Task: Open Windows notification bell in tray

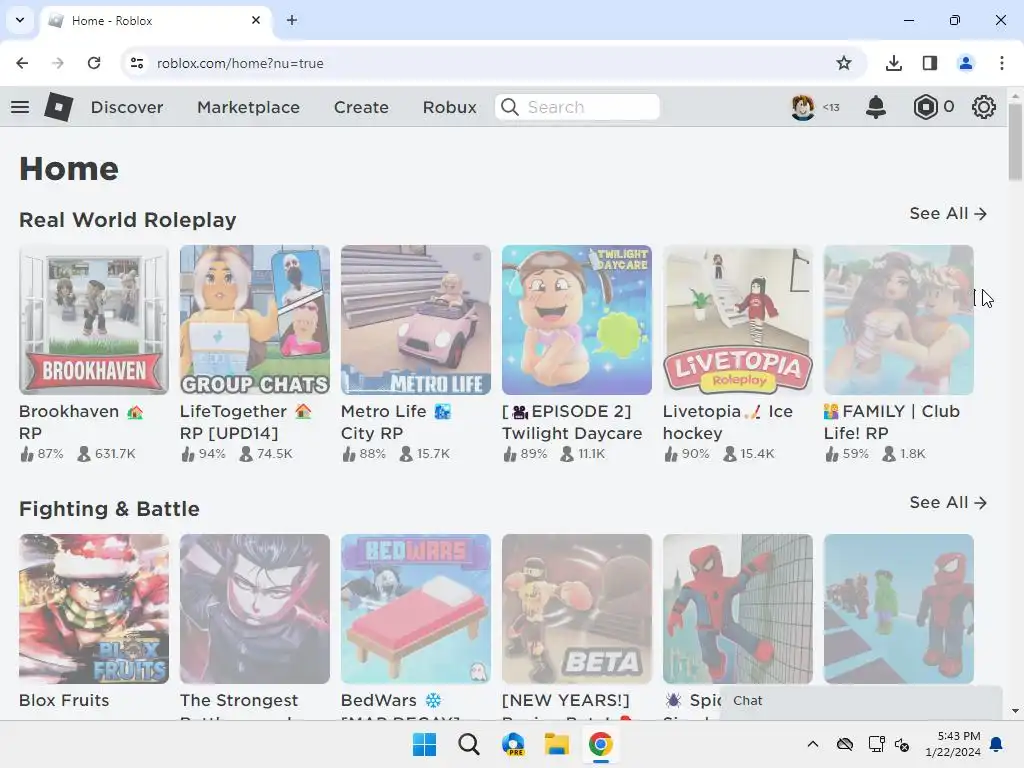Action: pyautogui.click(x=997, y=744)
